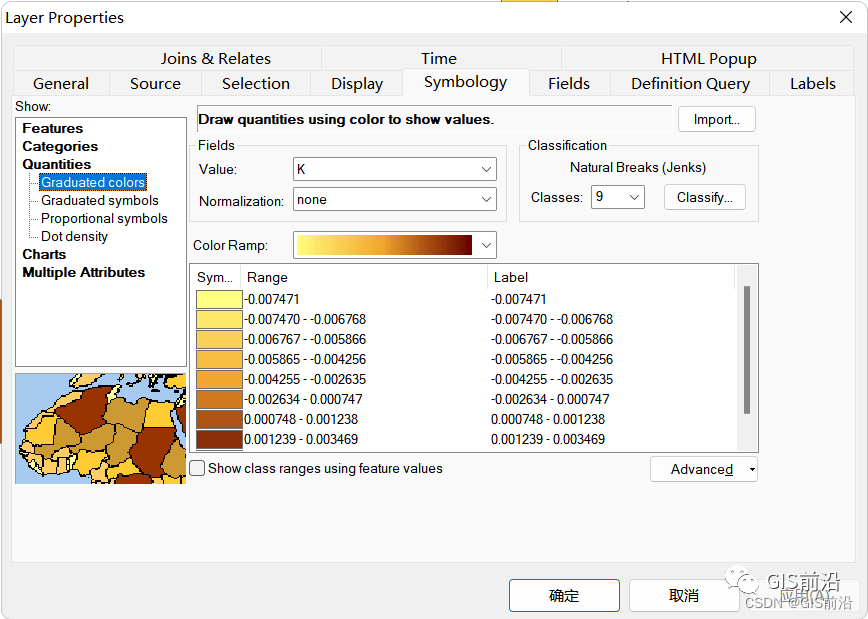Viewport: 868px width, 619px height.
Task: Click the Classify button
Action: pos(704,197)
